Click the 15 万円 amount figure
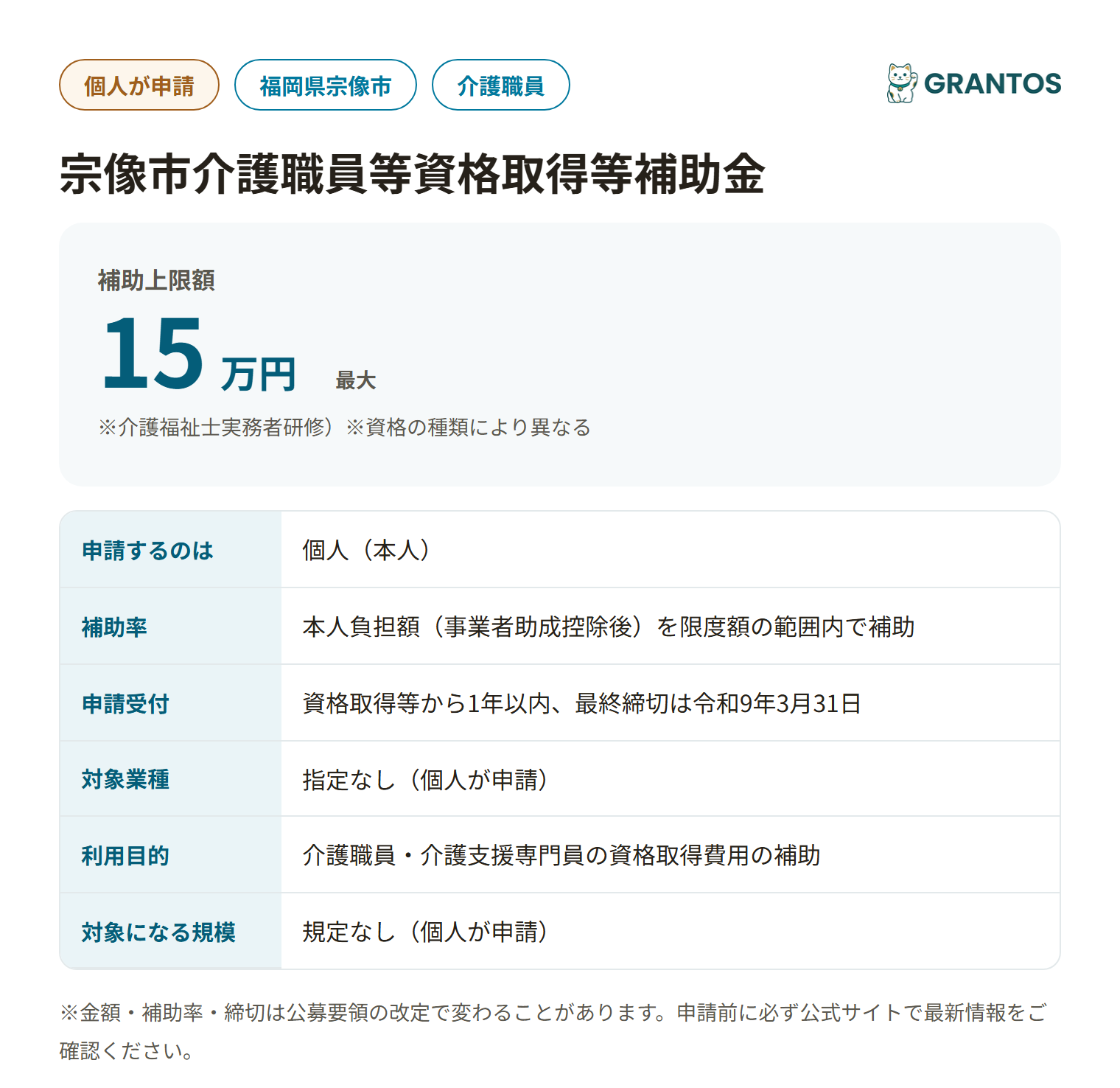The height and width of the screenshot is (1088, 1120). pyautogui.click(x=199, y=353)
